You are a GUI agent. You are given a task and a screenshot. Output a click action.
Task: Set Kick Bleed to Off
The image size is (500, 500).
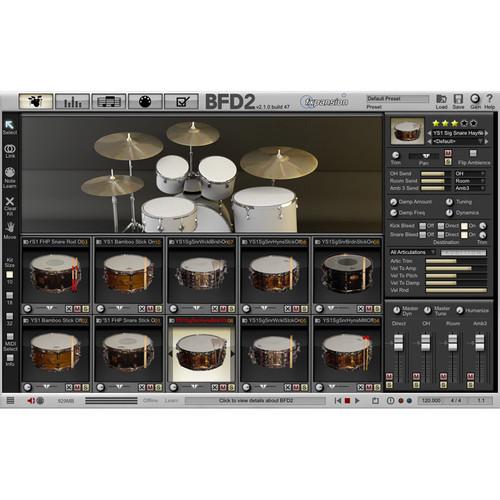tap(423, 226)
